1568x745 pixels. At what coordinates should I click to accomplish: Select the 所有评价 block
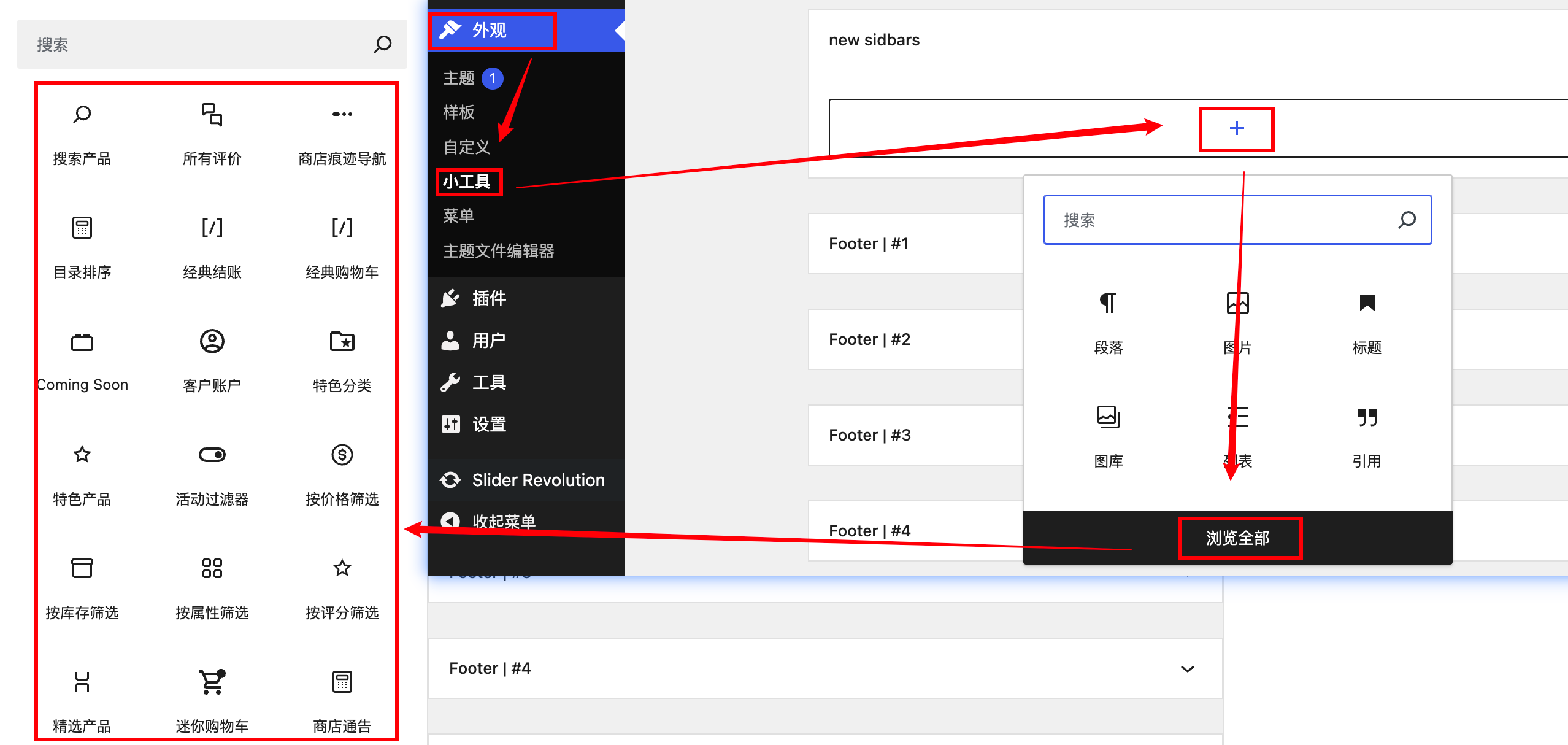[x=212, y=135]
